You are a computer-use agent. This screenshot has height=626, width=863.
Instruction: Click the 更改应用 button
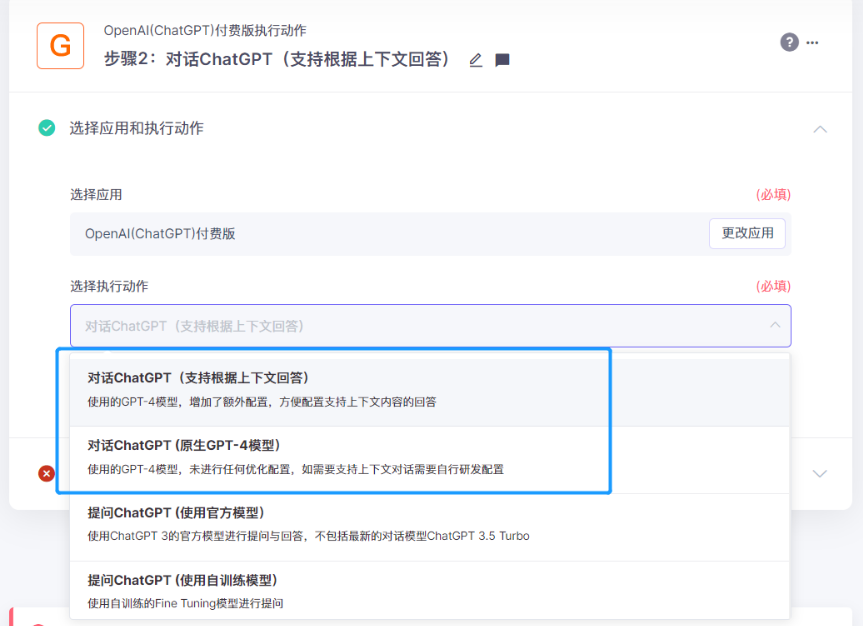pyautogui.click(x=747, y=233)
